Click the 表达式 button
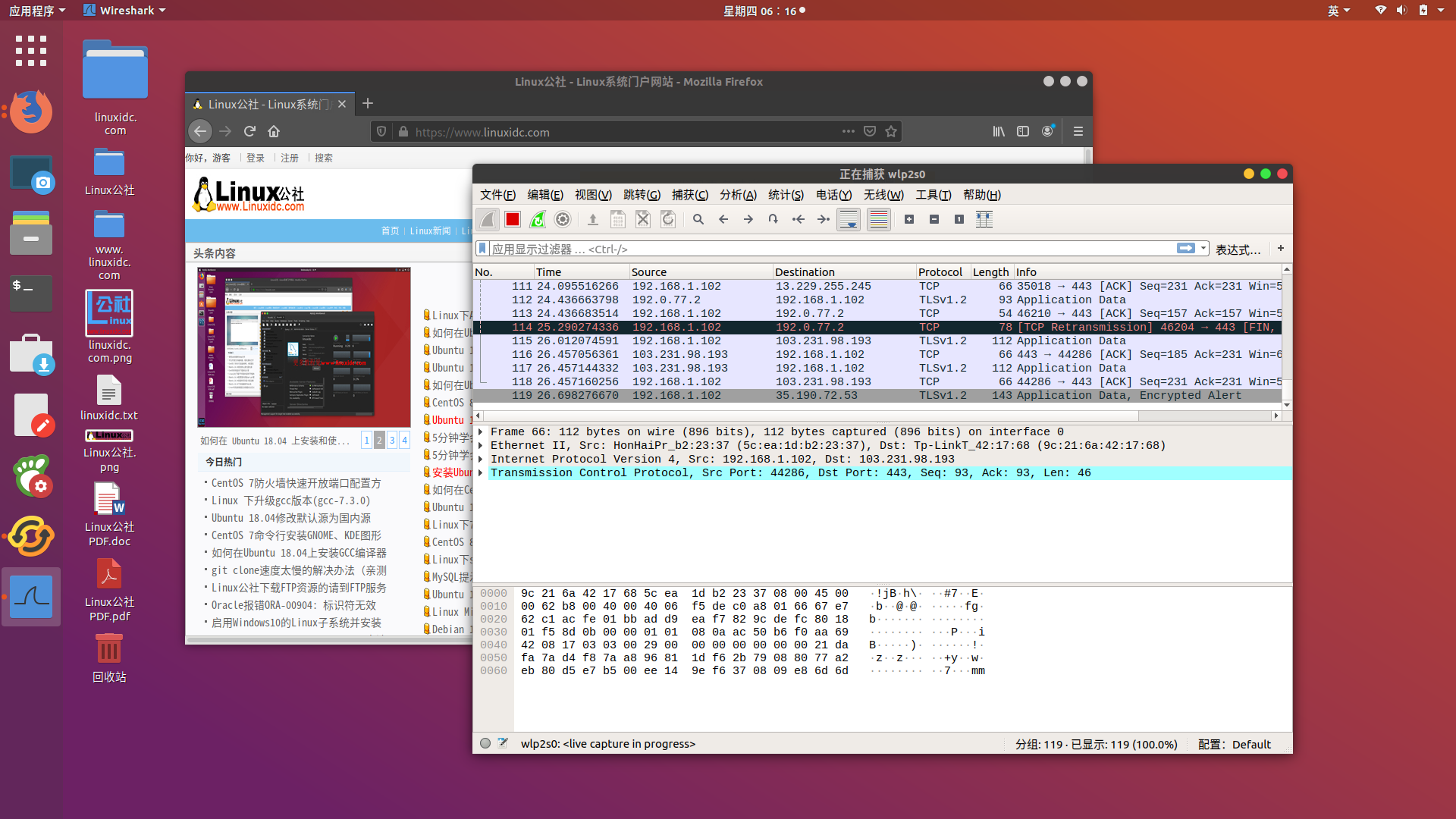This screenshot has height=819, width=1456. pos(1239,249)
